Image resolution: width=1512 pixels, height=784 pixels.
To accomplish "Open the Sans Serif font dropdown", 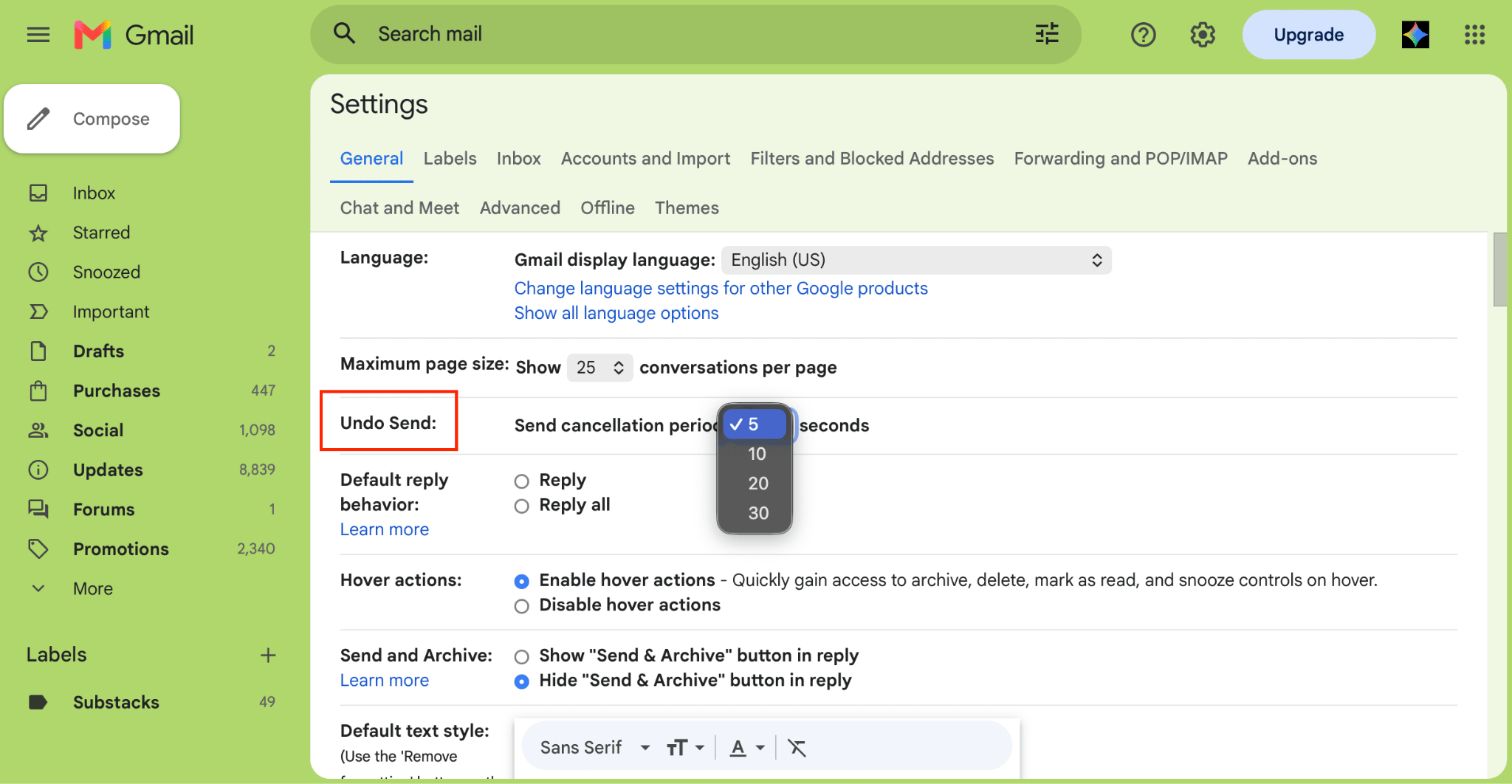I will point(595,748).
